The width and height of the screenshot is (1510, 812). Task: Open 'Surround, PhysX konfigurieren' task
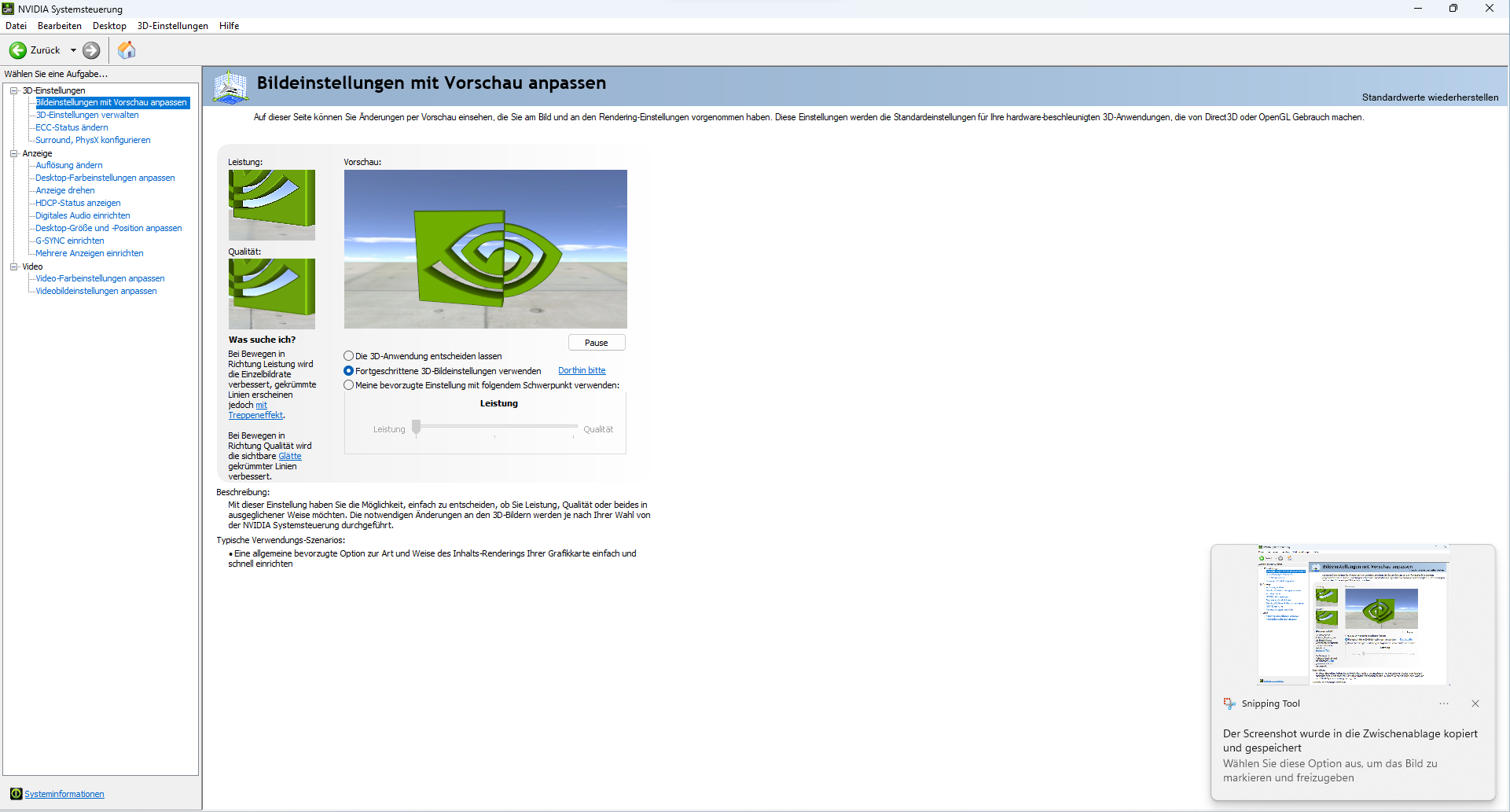[x=93, y=140]
